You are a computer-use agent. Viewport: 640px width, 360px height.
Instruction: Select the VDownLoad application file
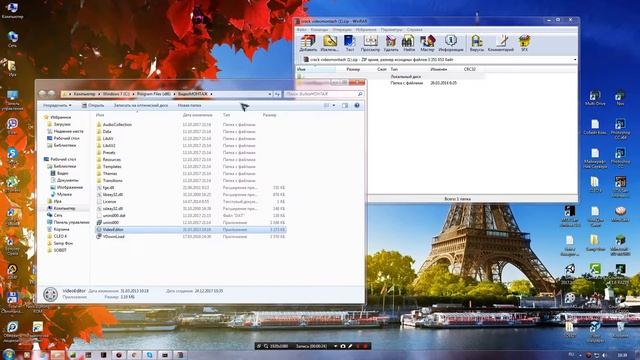(113, 237)
